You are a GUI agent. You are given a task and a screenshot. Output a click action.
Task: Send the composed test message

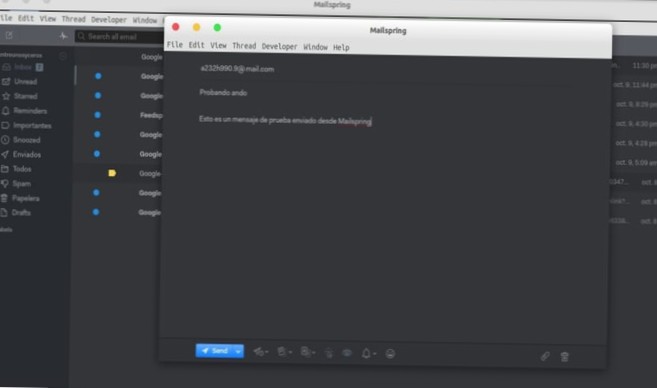click(215, 351)
